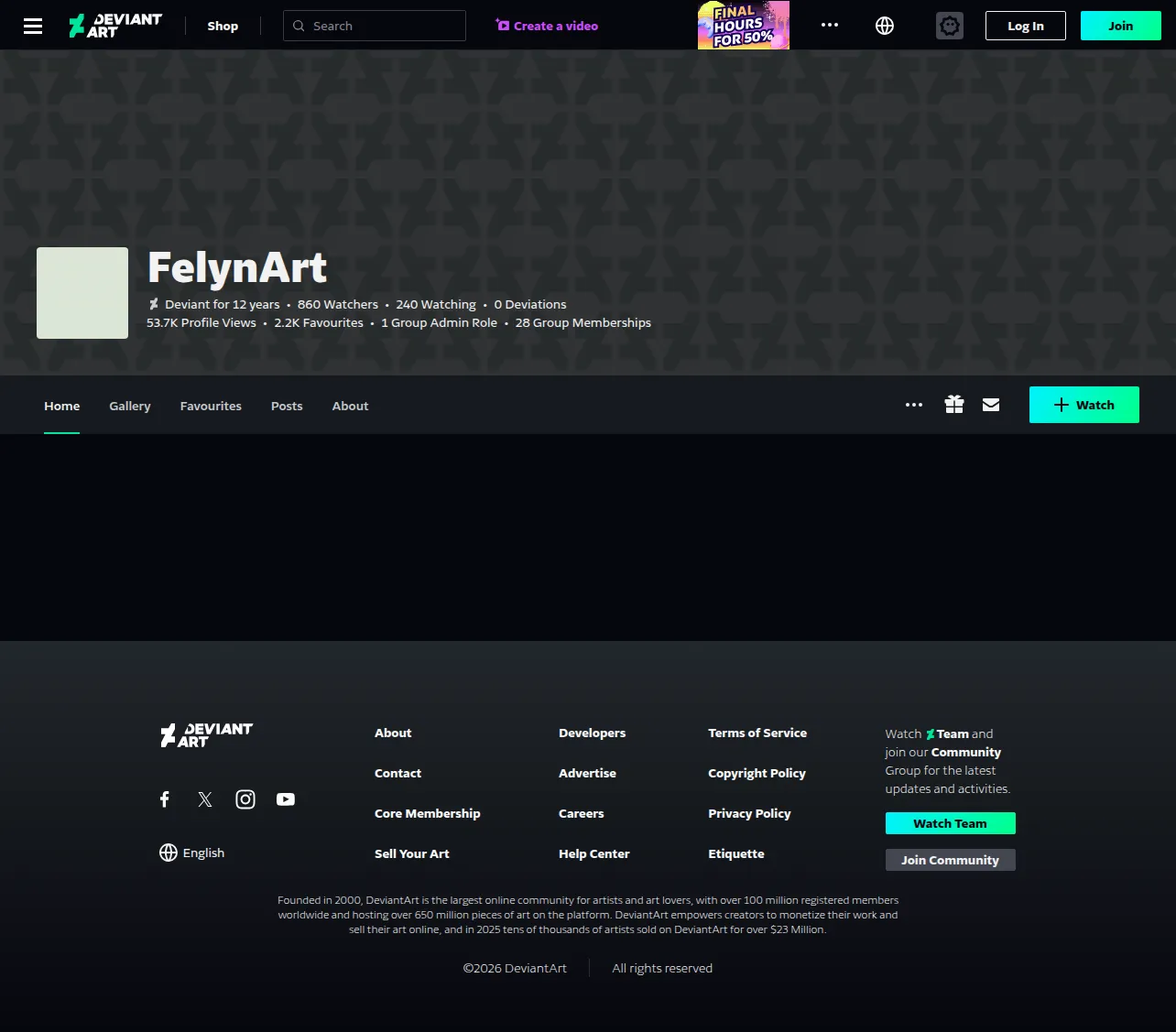Screen dimensions: 1176x1032
Task: Click 1 Group Admin Role stat
Action: [439, 322]
